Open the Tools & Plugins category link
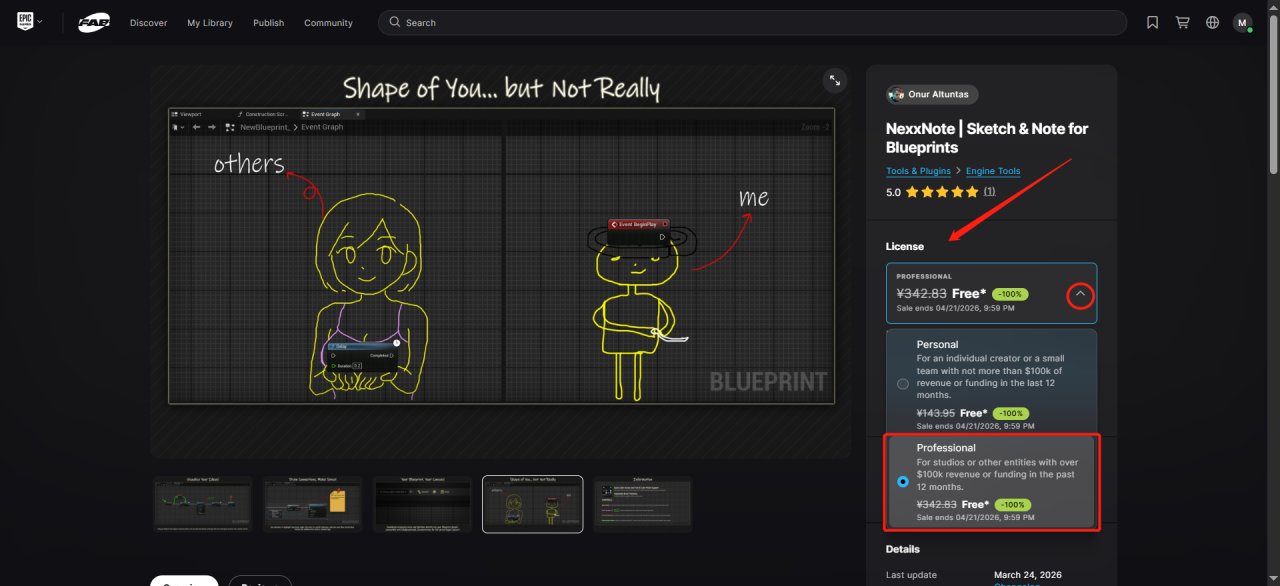1280x586 pixels. 918,171
